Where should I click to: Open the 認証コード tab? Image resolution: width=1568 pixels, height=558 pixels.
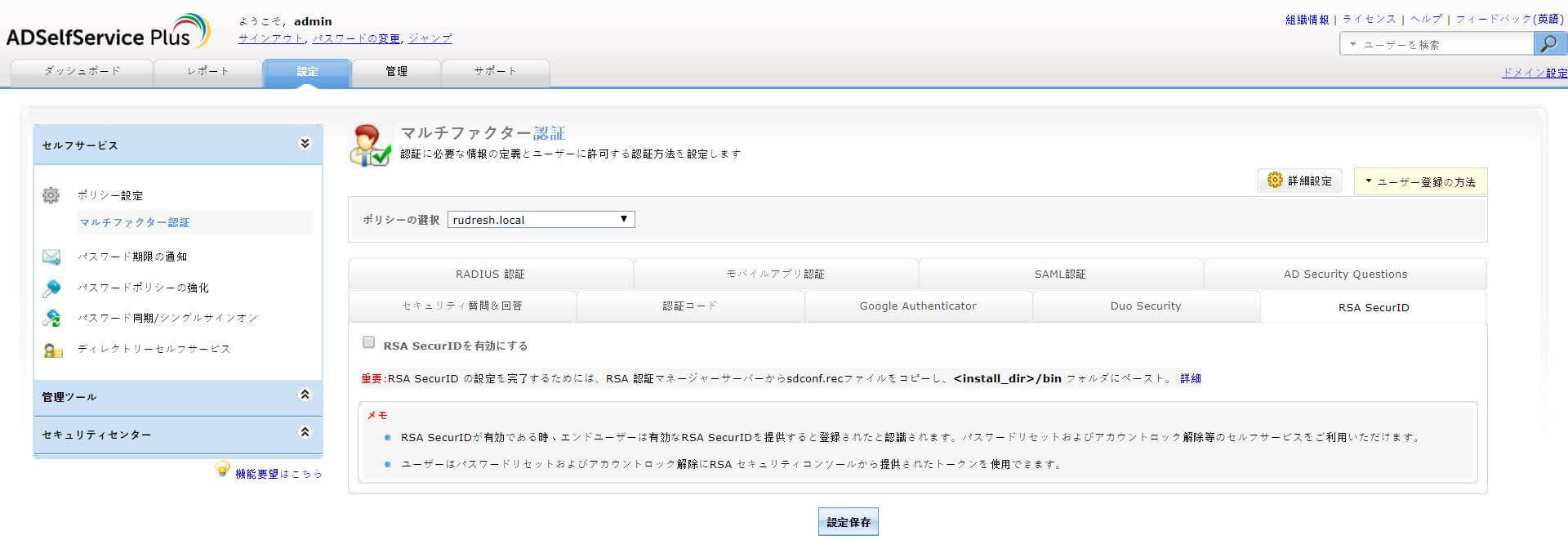[690, 306]
